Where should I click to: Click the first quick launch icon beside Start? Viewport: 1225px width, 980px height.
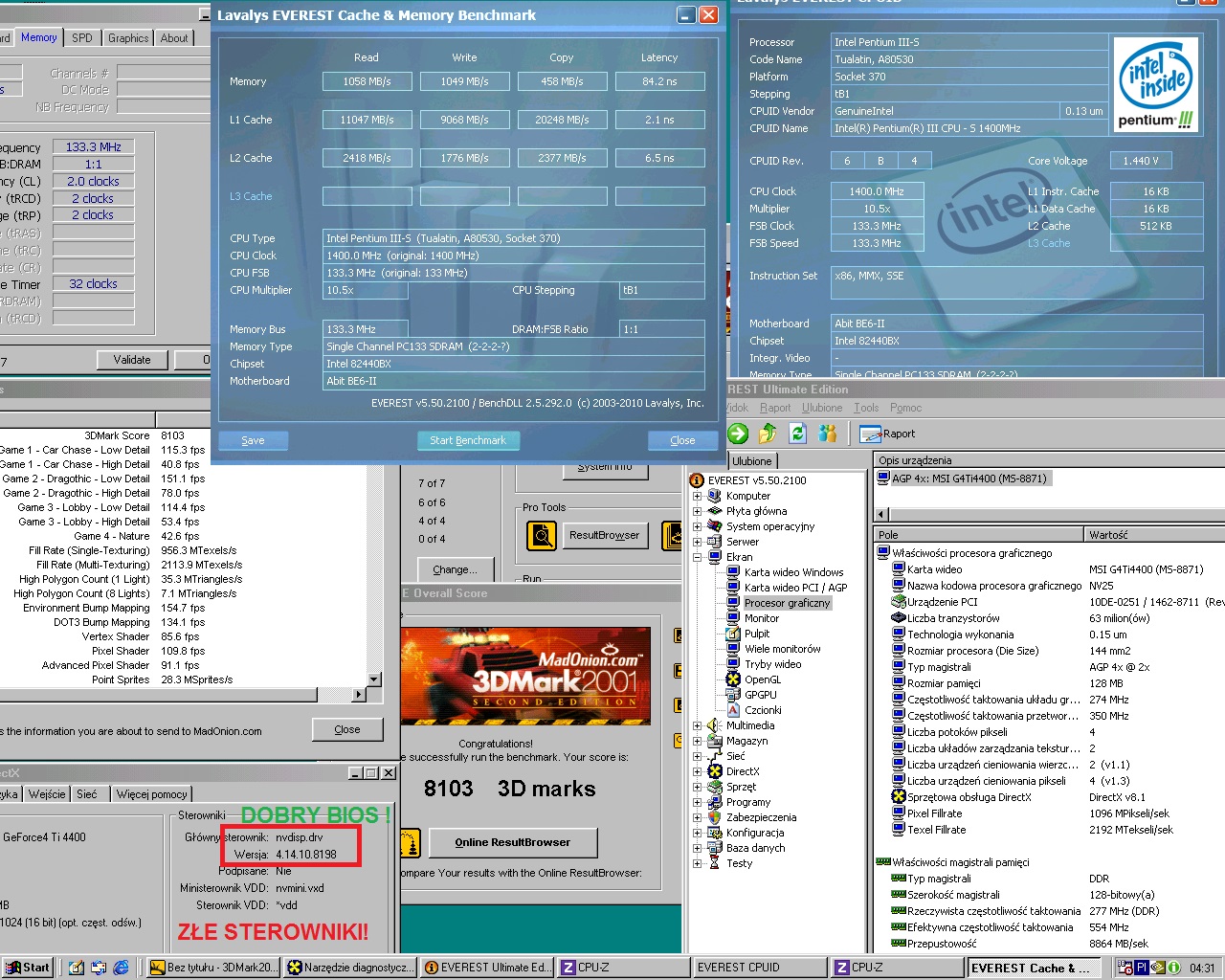(x=76, y=968)
